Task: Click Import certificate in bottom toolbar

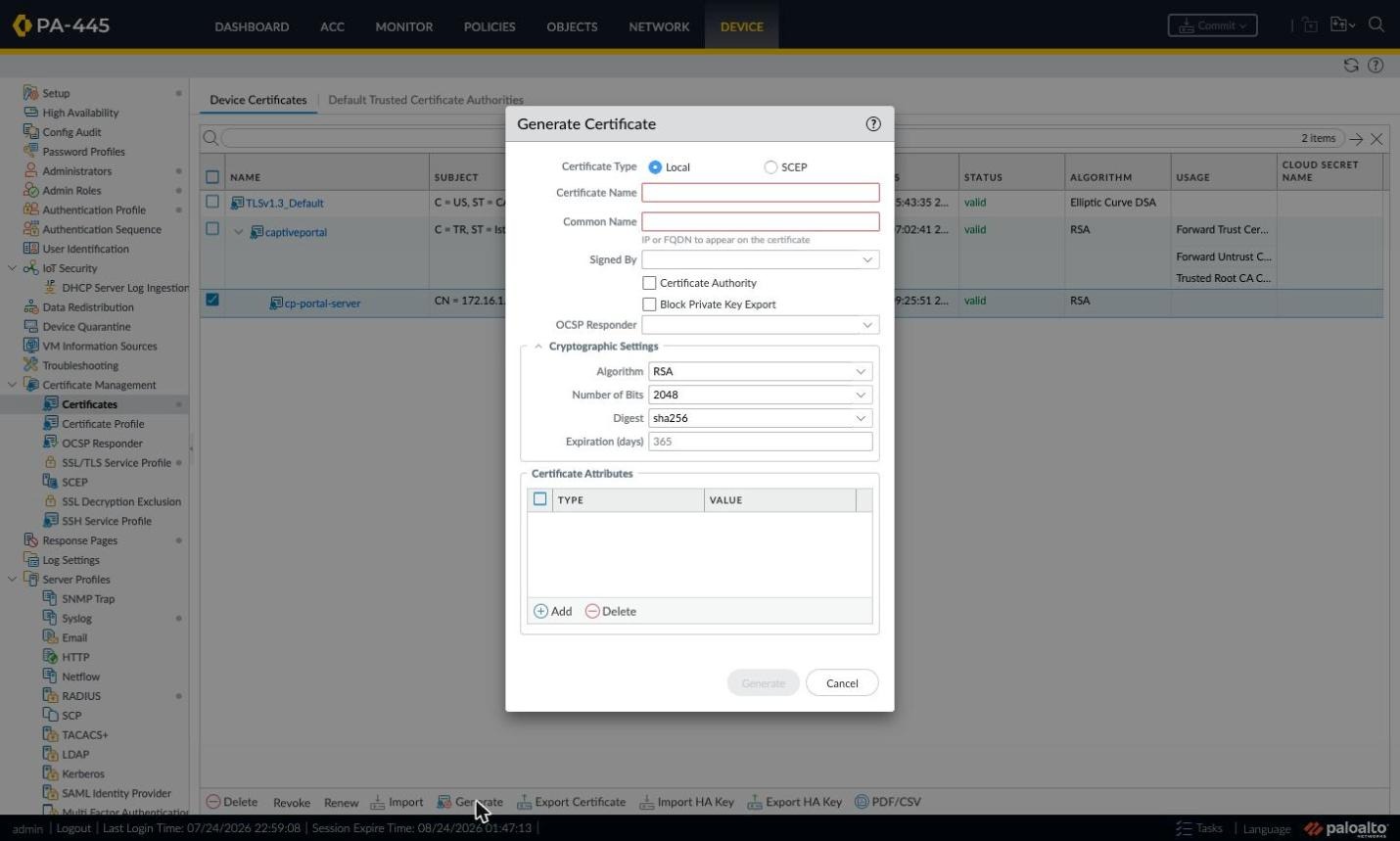Action: click(397, 802)
